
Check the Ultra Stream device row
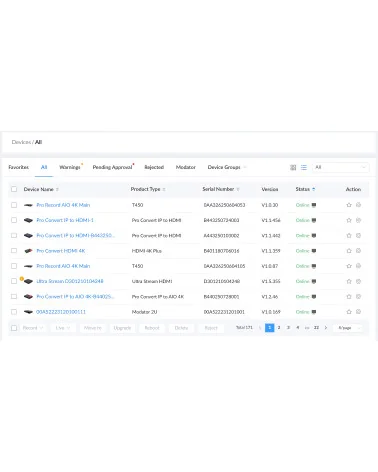(14, 281)
